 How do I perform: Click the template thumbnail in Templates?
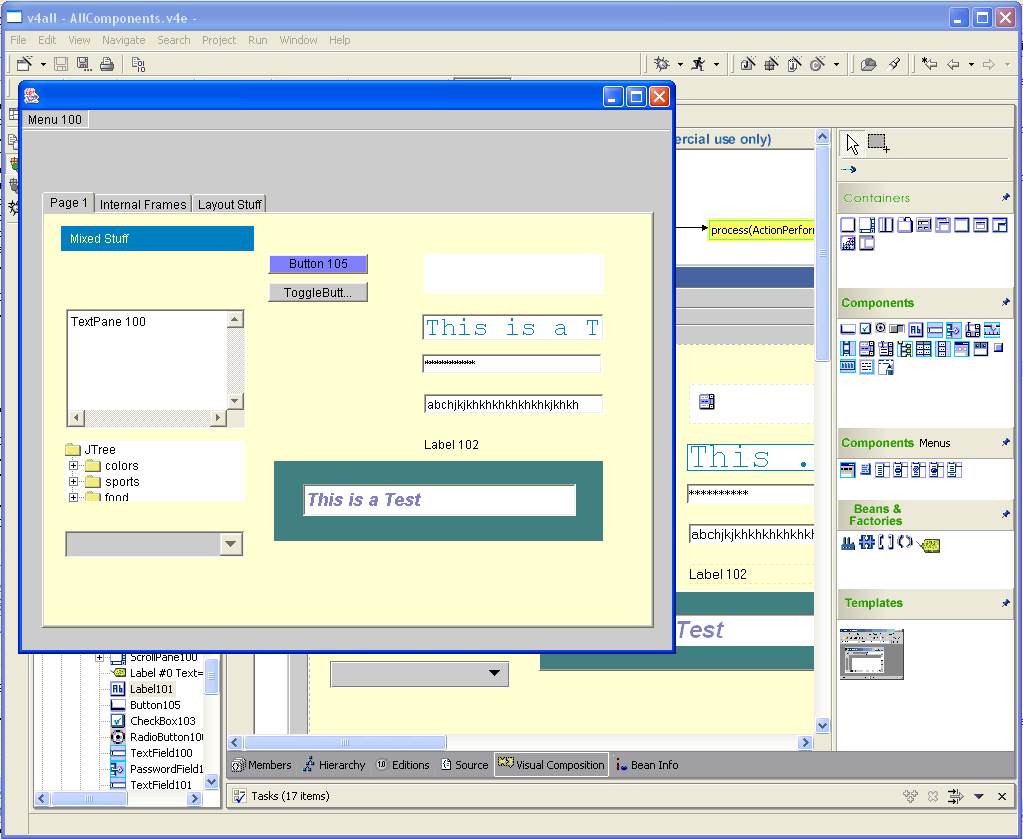[x=871, y=654]
